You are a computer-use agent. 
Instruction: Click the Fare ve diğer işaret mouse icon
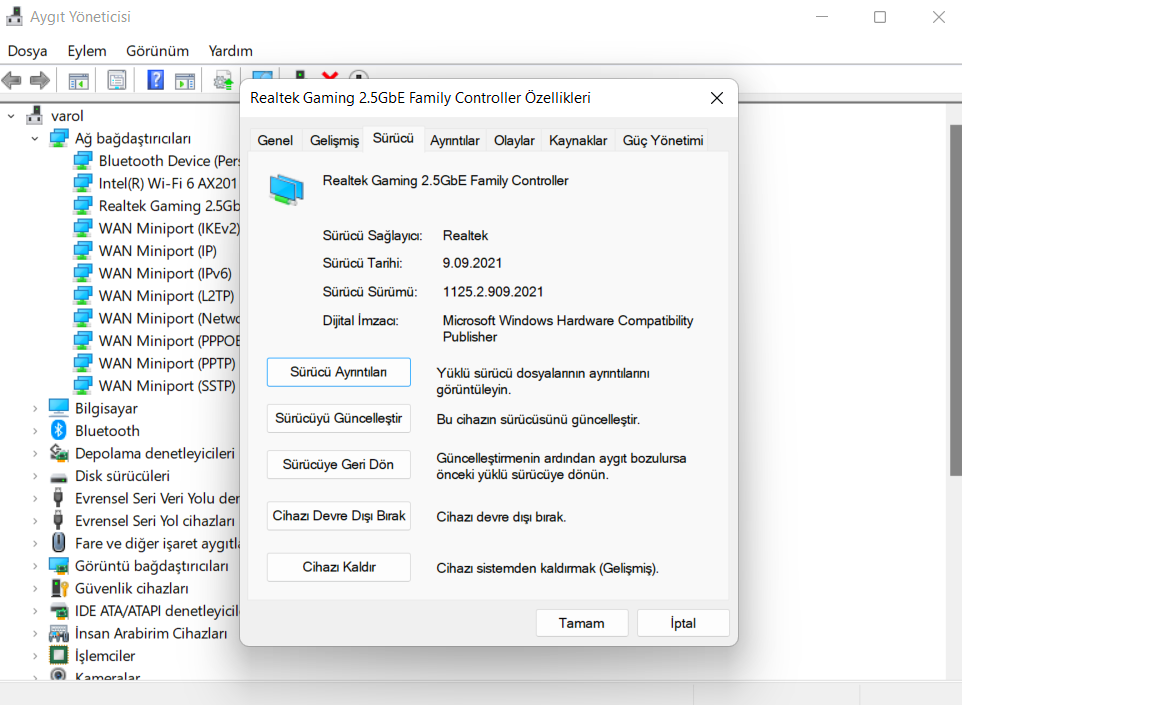coord(59,543)
